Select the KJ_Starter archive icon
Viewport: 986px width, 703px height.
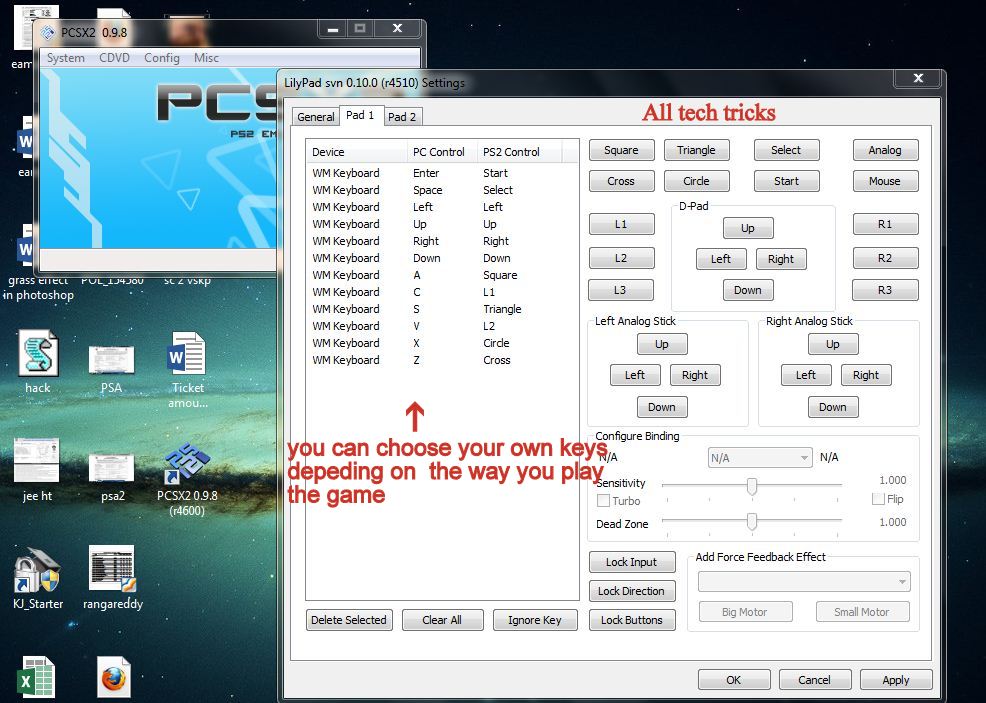(x=37, y=570)
